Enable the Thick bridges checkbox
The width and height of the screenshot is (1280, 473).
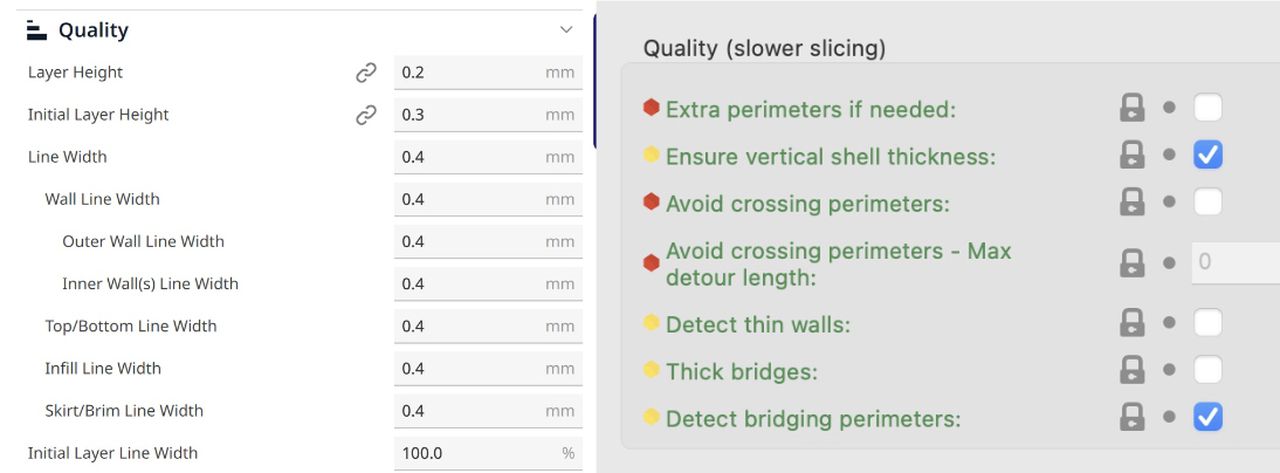[1208, 371]
